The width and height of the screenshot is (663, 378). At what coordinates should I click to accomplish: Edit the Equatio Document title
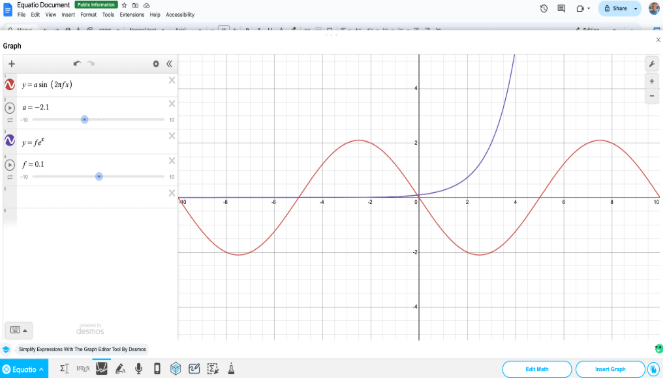44,5
